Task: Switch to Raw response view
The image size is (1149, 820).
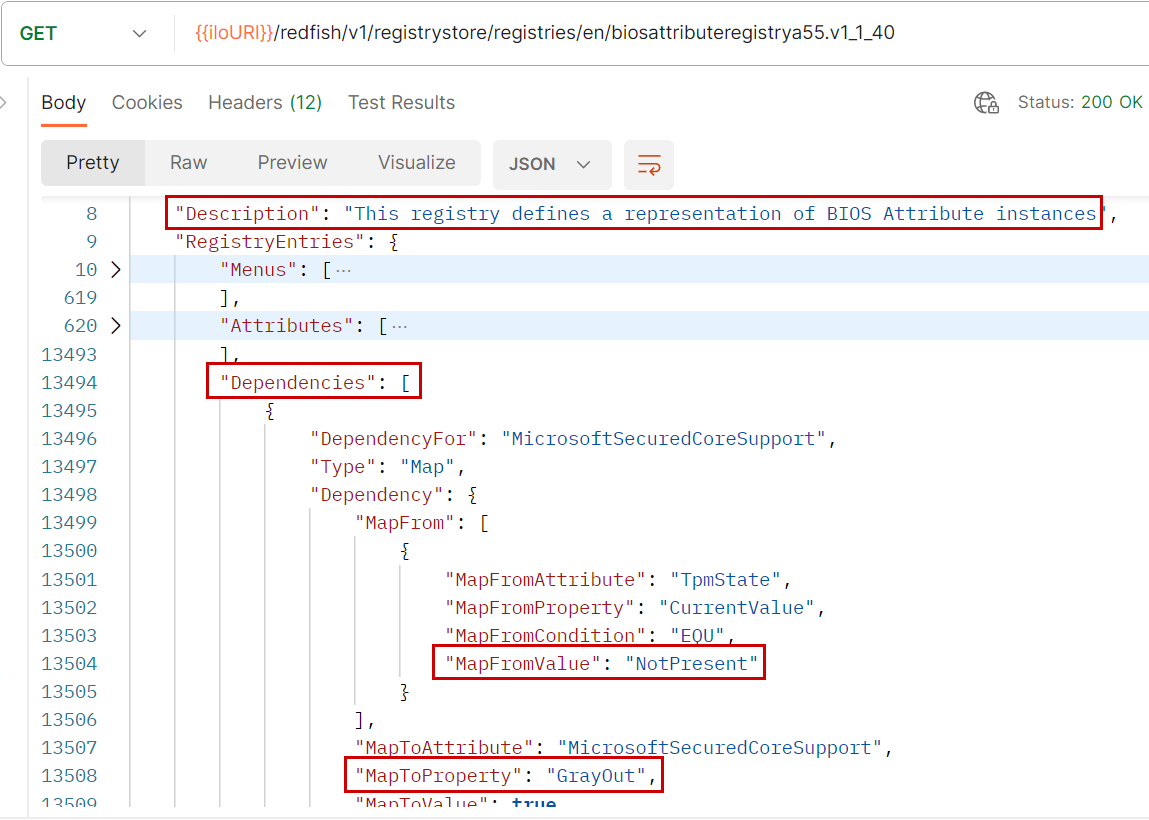Action: (x=188, y=163)
